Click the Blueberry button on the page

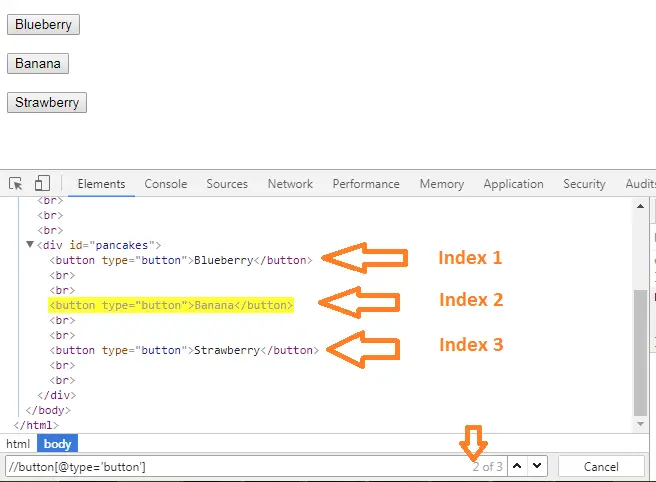click(43, 25)
